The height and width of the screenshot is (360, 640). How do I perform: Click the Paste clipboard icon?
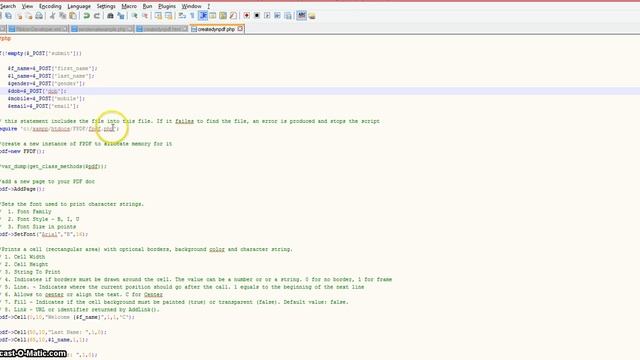[73, 16]
